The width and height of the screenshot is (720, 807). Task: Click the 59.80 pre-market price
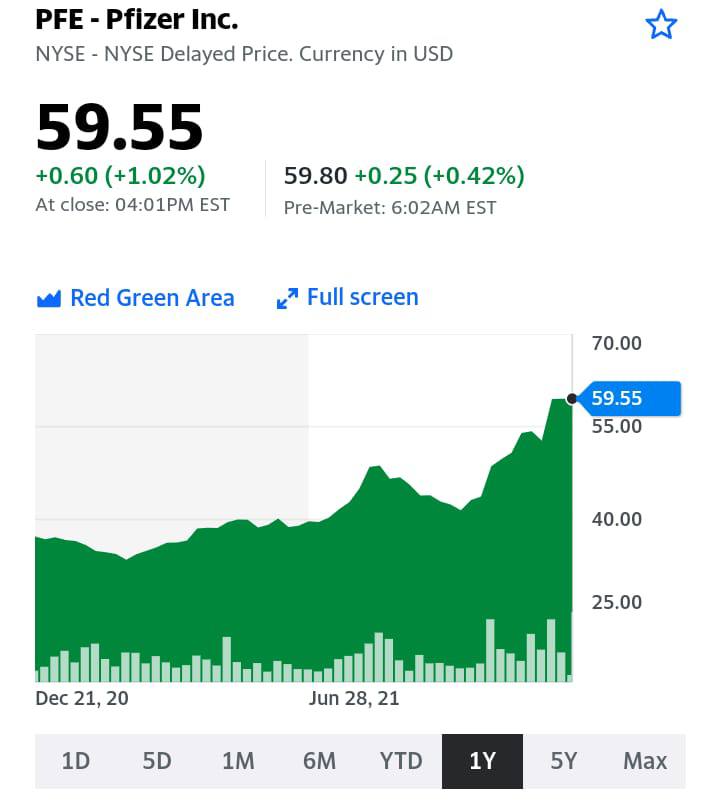click(315, 176)
